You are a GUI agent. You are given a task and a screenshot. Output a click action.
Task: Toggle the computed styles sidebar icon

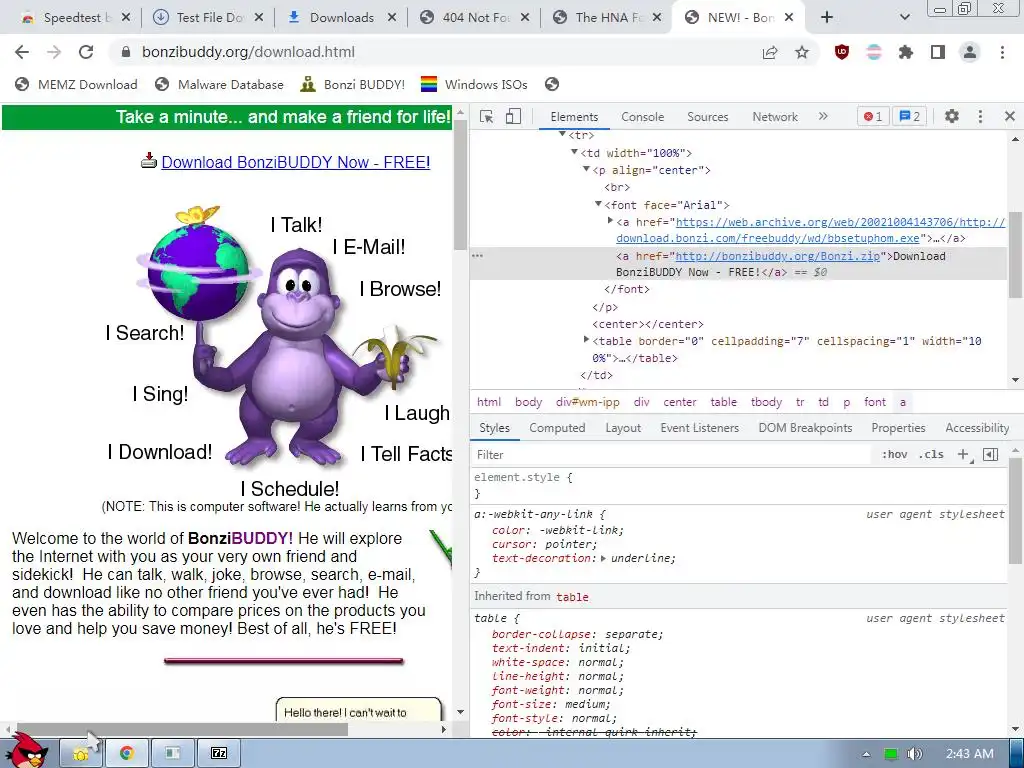click(990, 455)
